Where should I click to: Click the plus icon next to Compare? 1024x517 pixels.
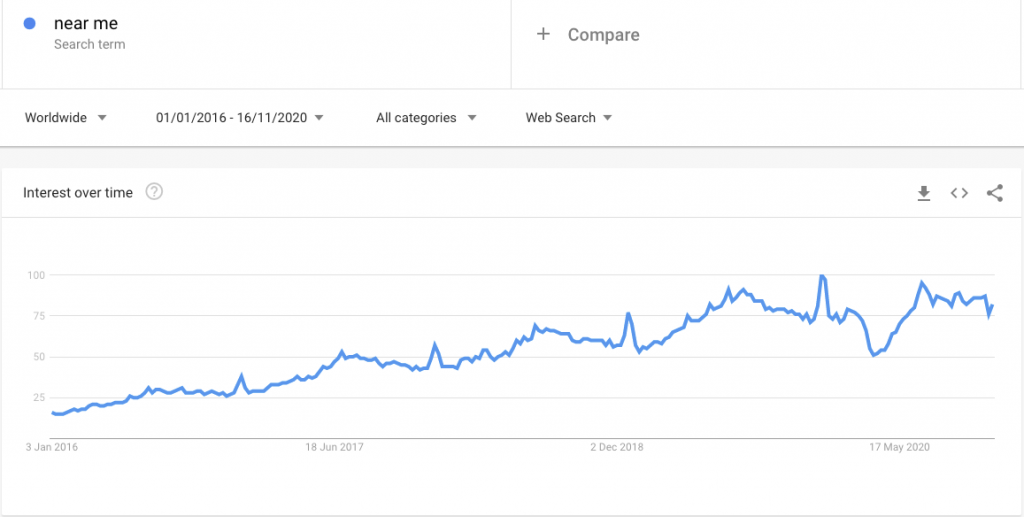[543, 34]
